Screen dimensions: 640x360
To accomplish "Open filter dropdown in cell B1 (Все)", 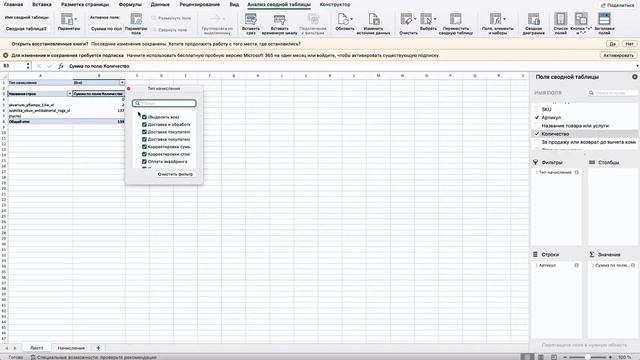I will [122, 82].
